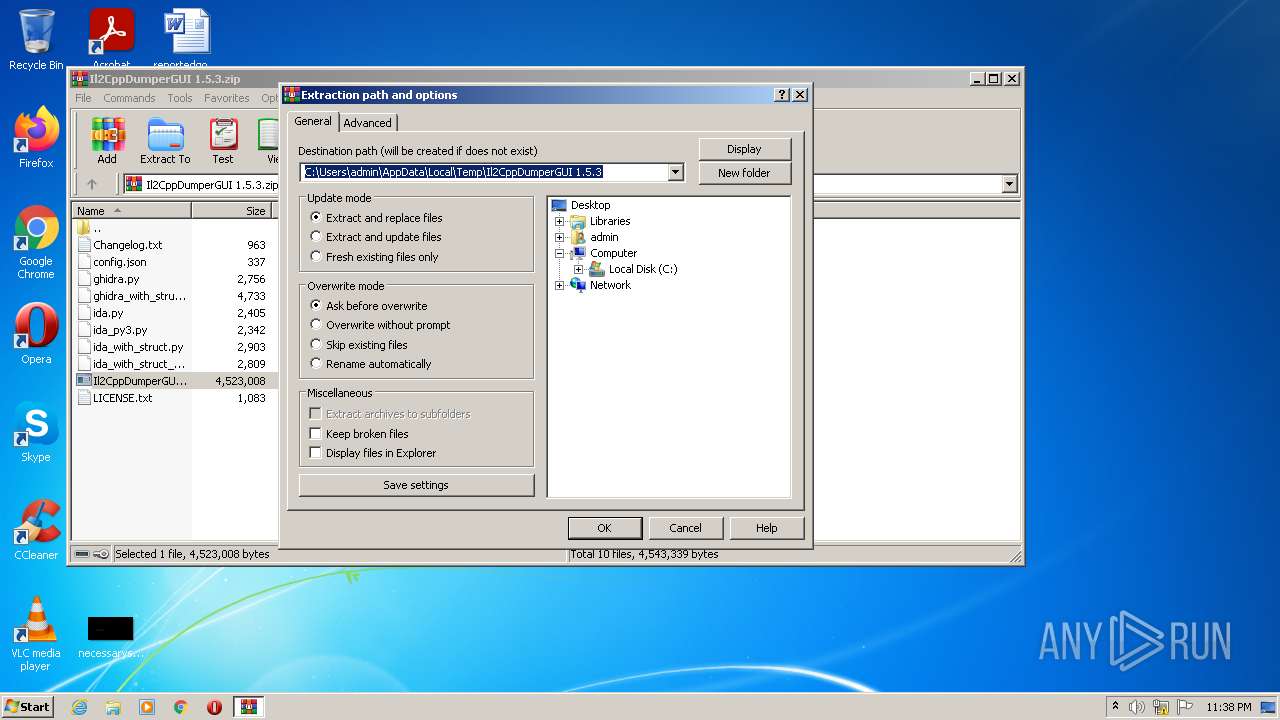Open the Acrobat desktop shortcut
Image resolution: width=1280 pixels, height=720 pixels.
tap(111, 40)
